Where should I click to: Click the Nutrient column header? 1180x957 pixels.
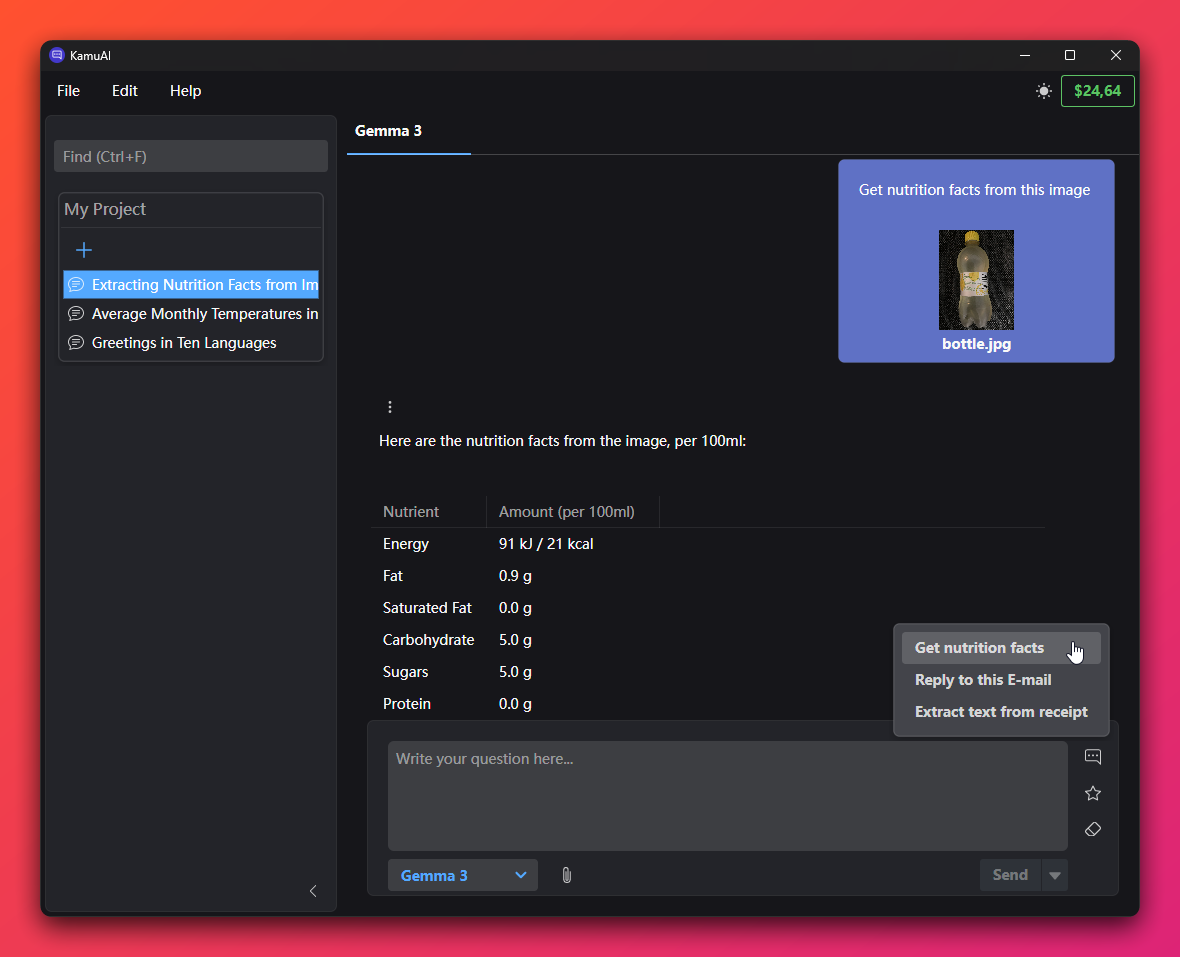(x=411, y=512)
